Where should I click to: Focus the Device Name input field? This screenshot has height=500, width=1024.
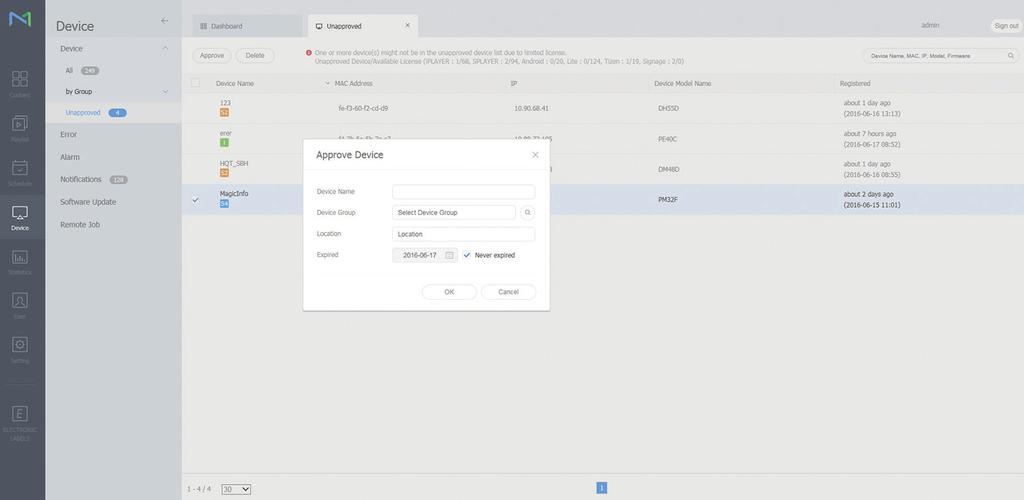(464, 192)
